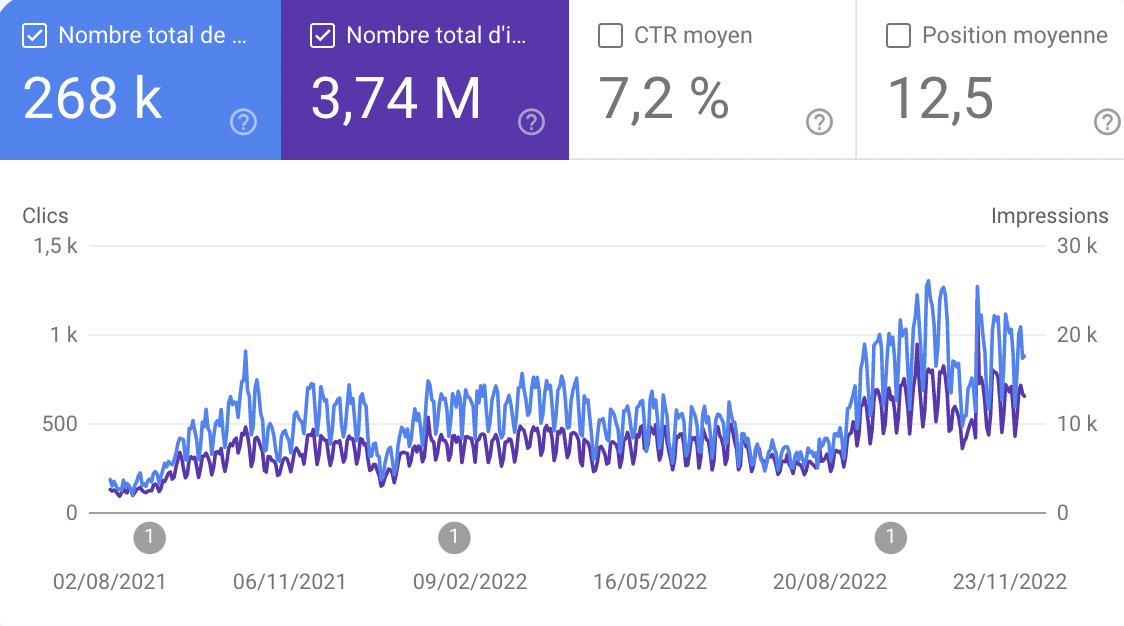The height and width of the screenshot is (626, 1124).
Task: Select the 268 k clicks value
Action: (92, 99)
